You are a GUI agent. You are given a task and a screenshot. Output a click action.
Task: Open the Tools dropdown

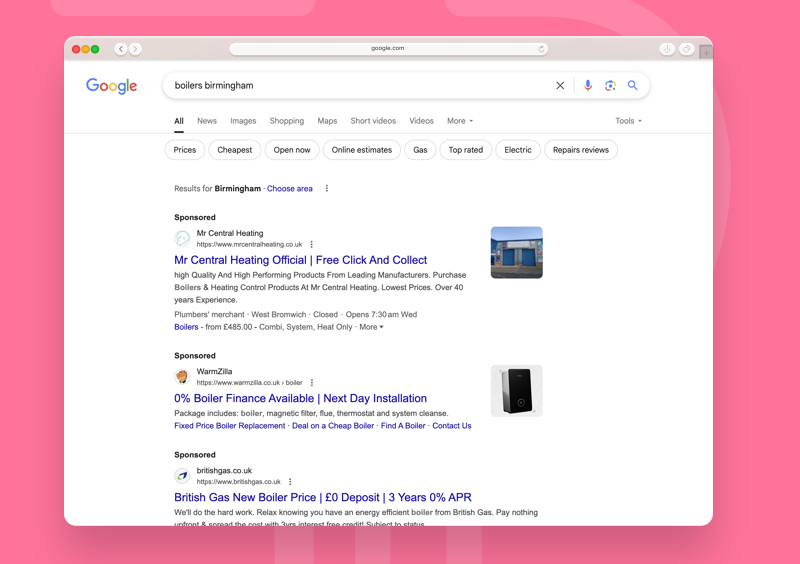[628, 121]
